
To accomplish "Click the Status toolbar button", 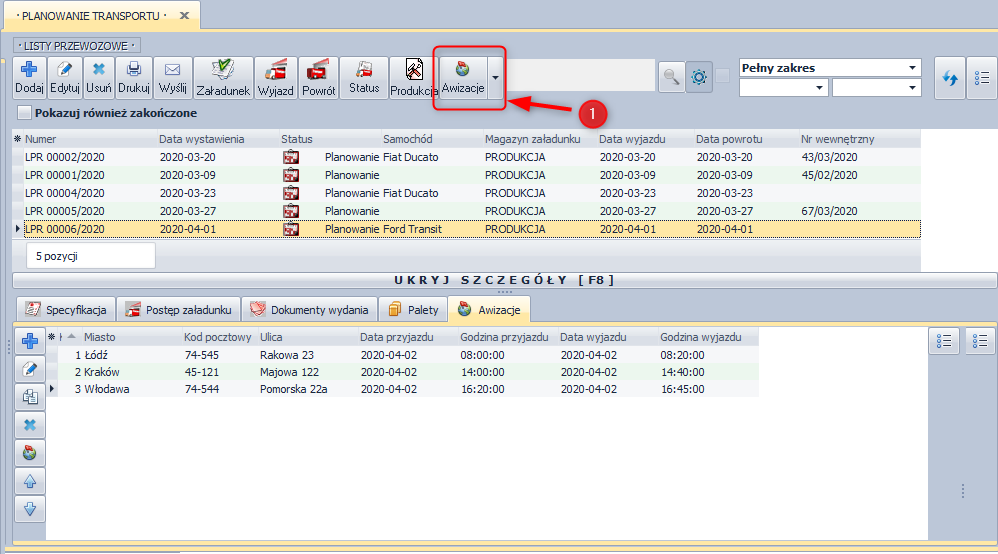I will click(x=364, y=77).
